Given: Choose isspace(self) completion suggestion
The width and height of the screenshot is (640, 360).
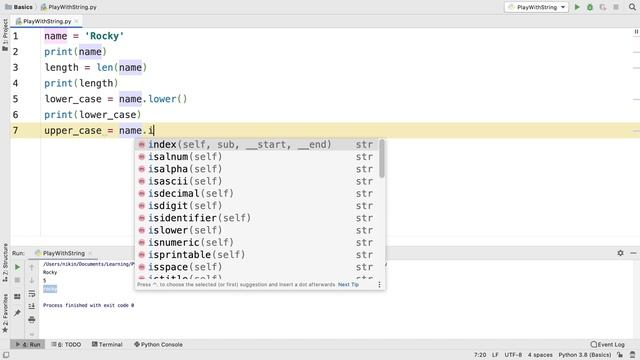Looking at the screenshot, I should click(257, 267).
